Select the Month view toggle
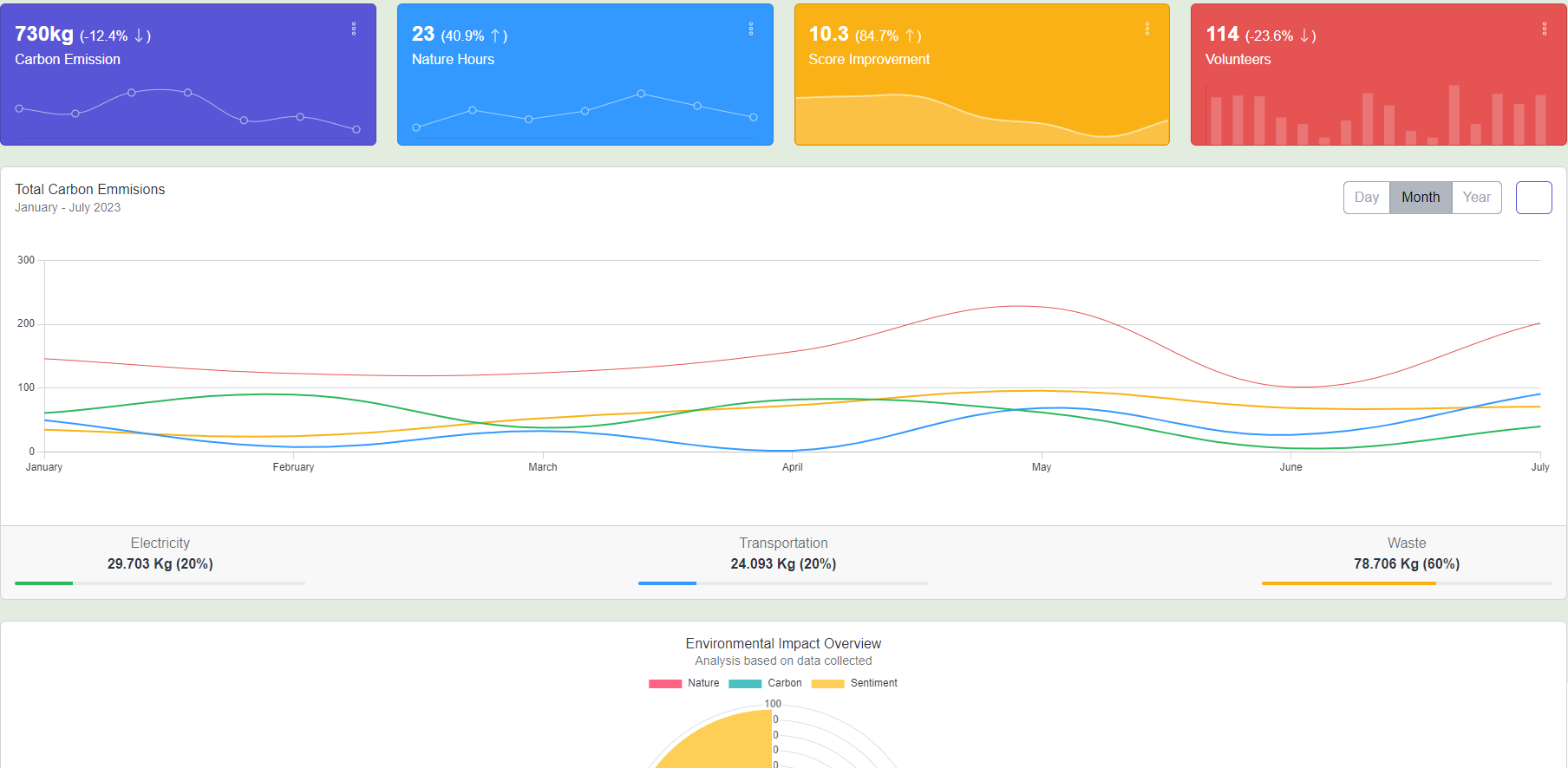Image resolution: width=1568 pixels, height=768 pixels. pyautogui.click(x=1421, y=198)
